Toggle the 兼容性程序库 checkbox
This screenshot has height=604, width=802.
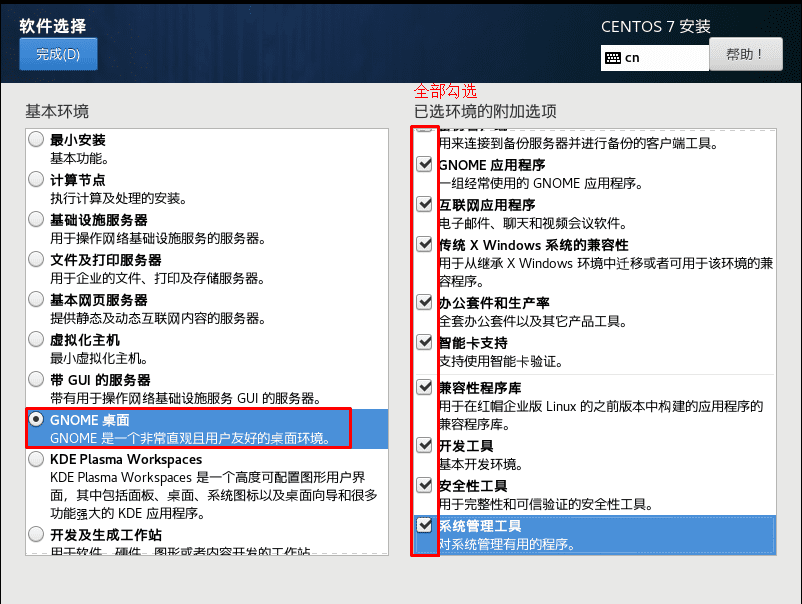click(x=424, y=387)
